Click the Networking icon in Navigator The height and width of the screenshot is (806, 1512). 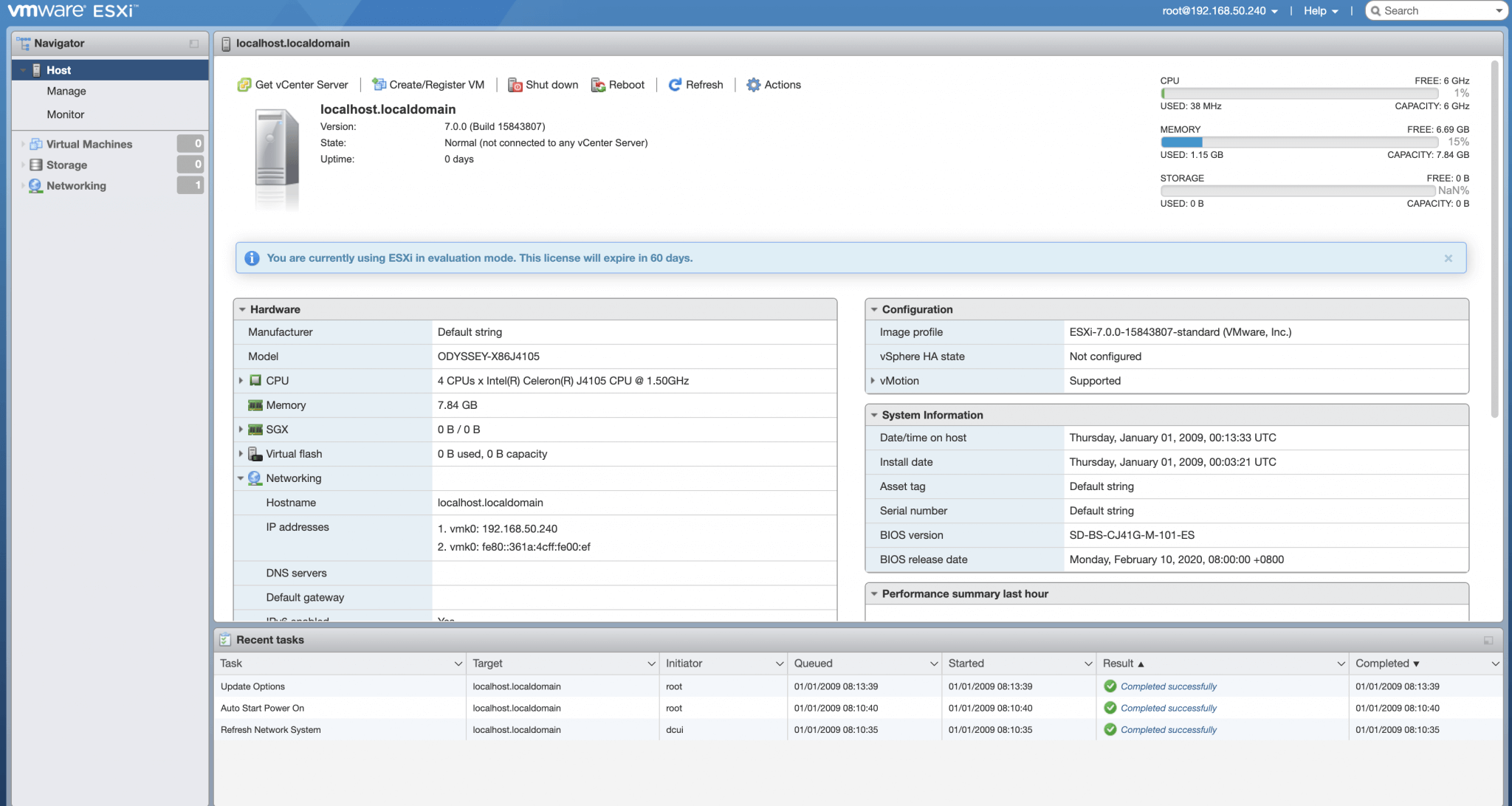[x=34, y=185]
